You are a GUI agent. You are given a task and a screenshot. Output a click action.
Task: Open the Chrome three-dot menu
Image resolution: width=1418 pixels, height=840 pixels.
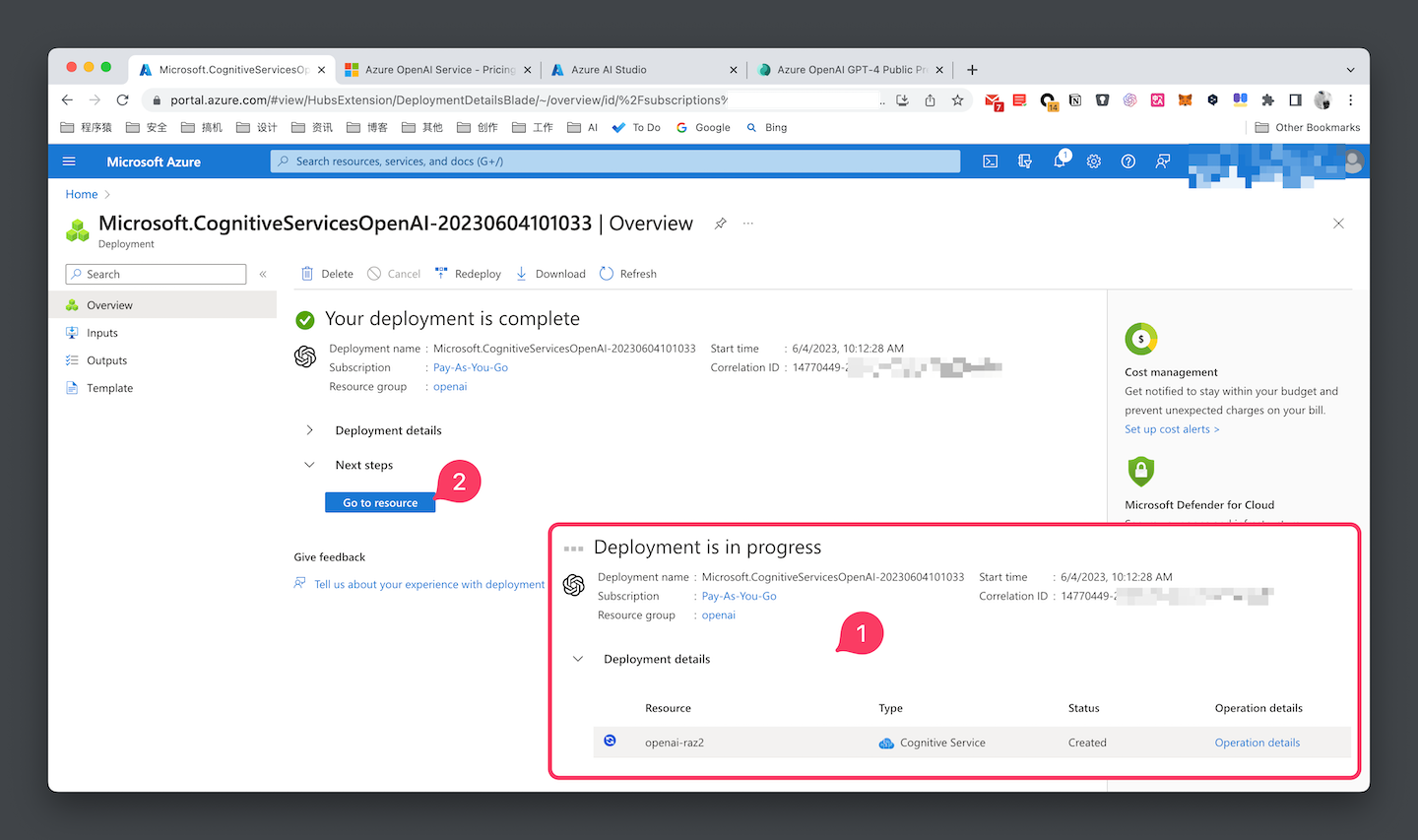pyautogui.click(x=1350, y=99)
